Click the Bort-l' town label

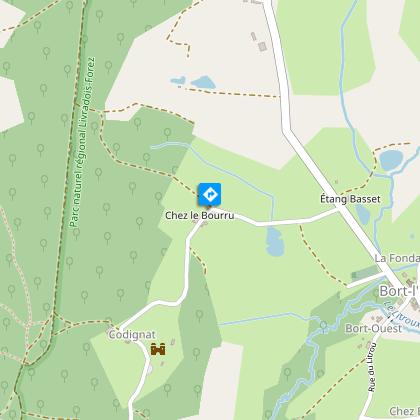click(x=399, y=291)
